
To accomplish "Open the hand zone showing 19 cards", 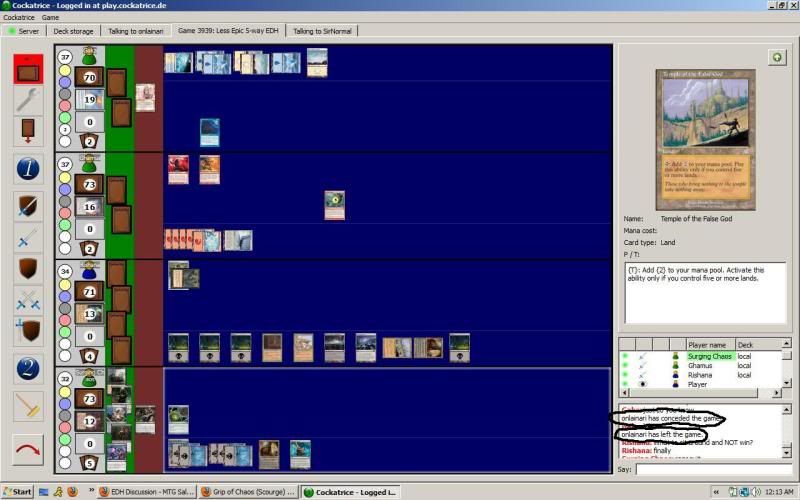I will coord(89,99).
